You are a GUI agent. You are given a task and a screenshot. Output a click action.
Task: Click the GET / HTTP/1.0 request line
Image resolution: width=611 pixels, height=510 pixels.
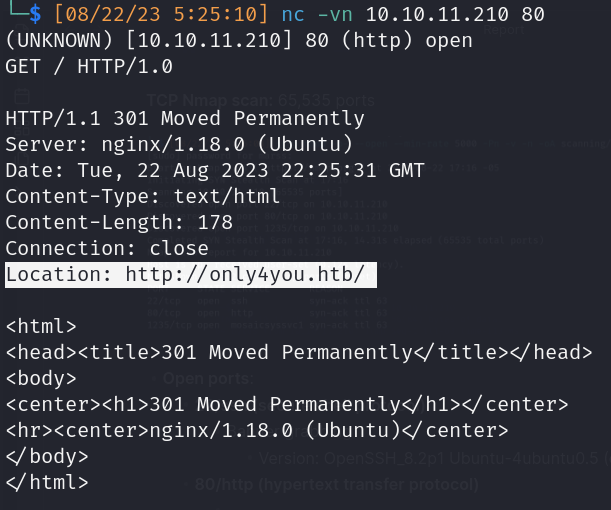tap(89, 67)
